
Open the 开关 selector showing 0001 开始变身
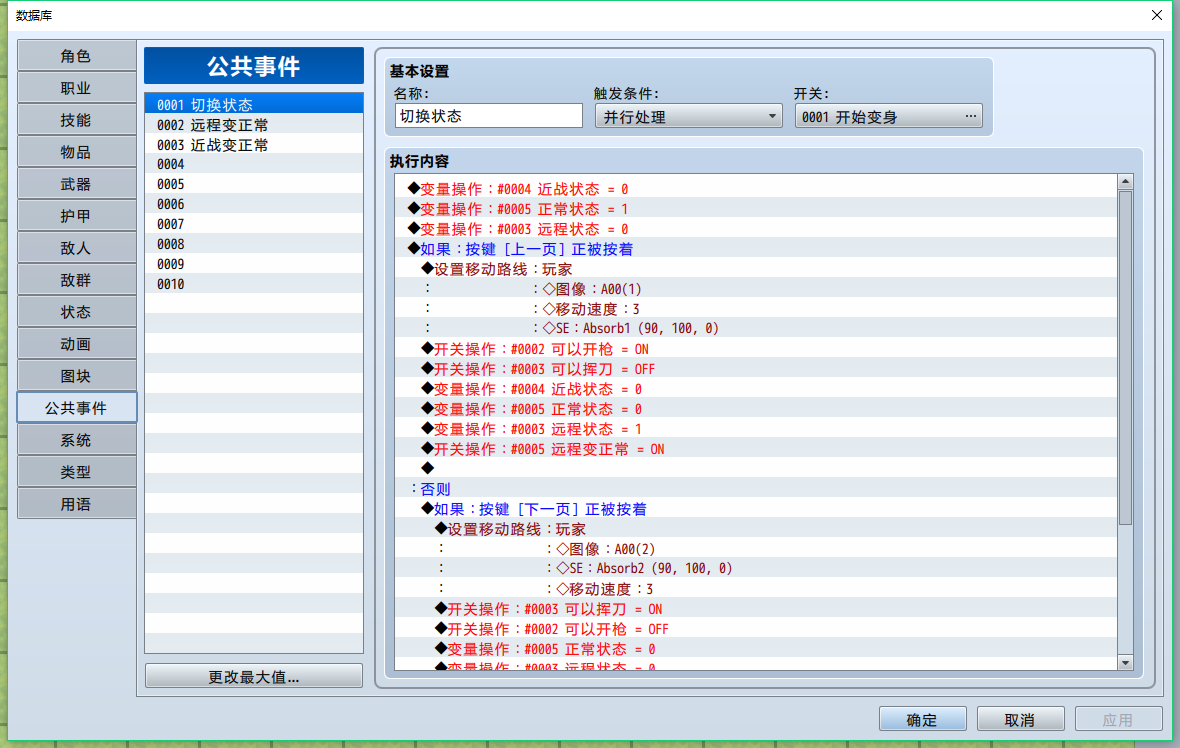click(x=888, y=116)
